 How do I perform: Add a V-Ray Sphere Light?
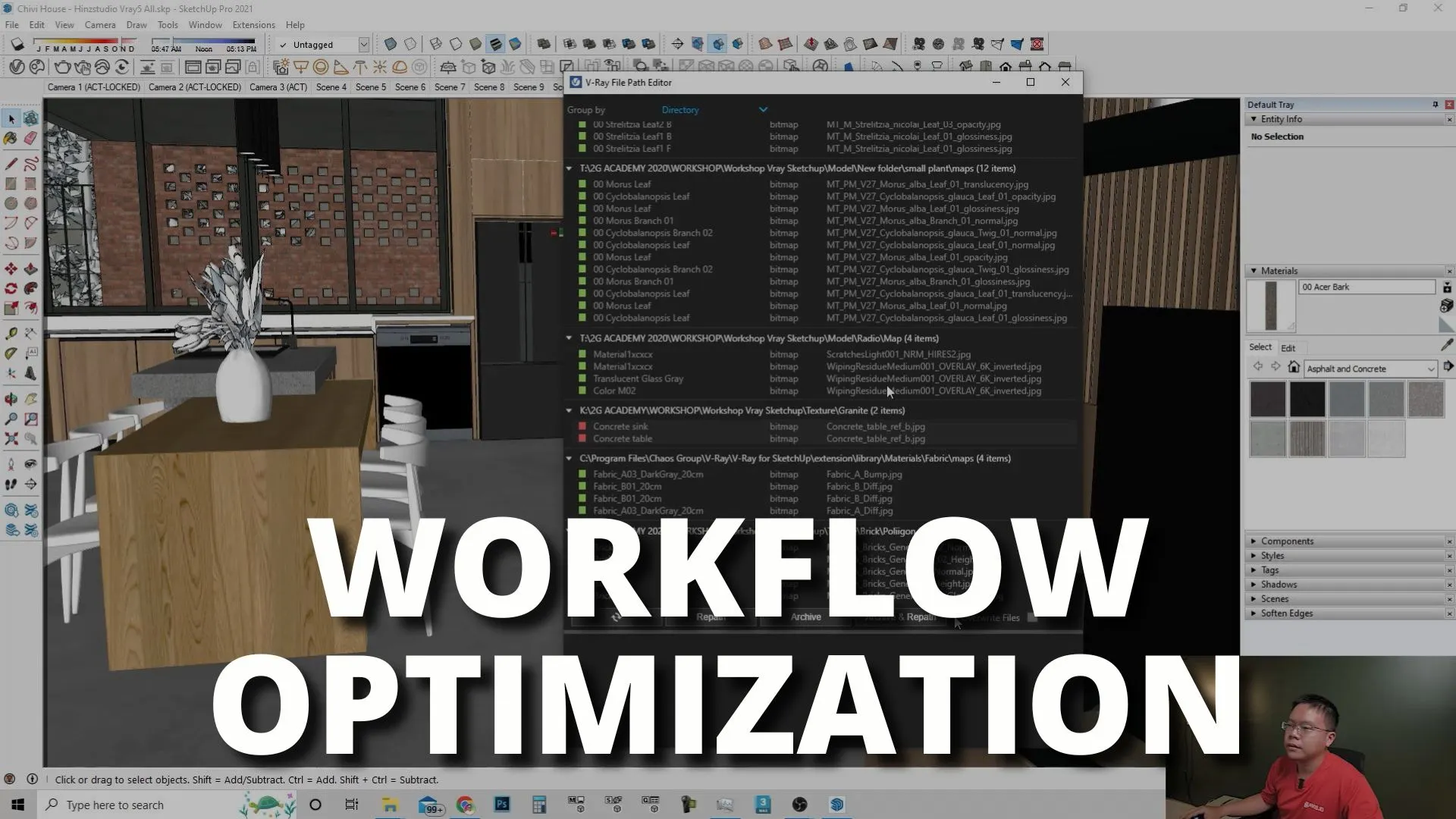coord(321,67)
